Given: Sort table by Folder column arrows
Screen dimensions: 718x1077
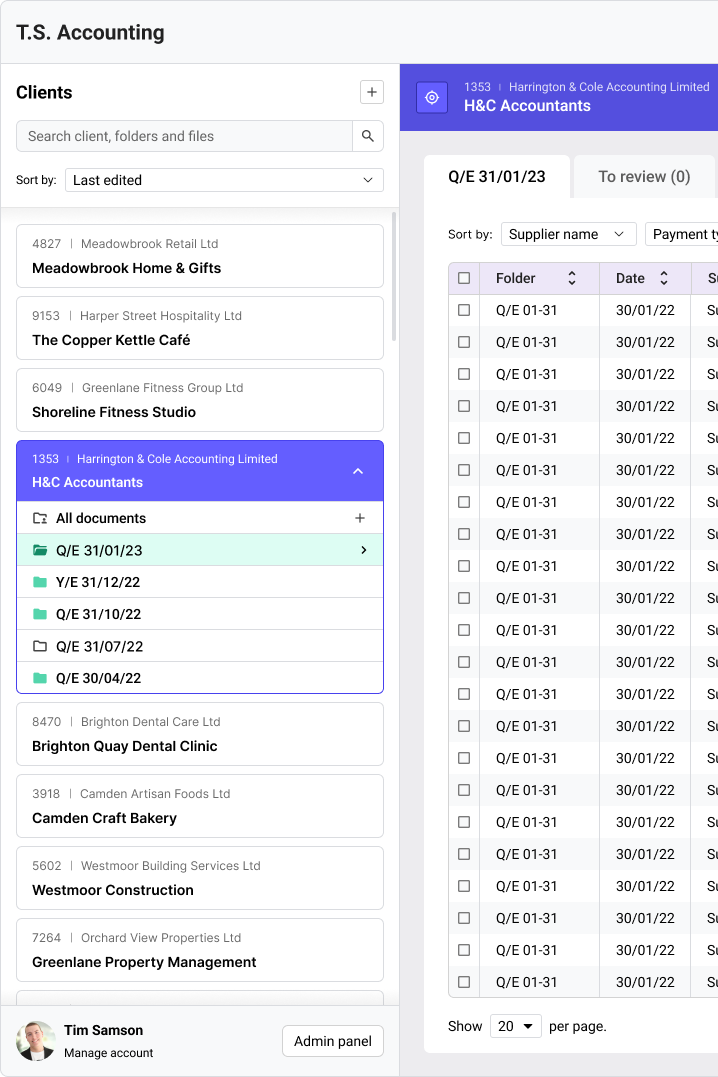Looking at the screenshot, I should click(572, 278).
